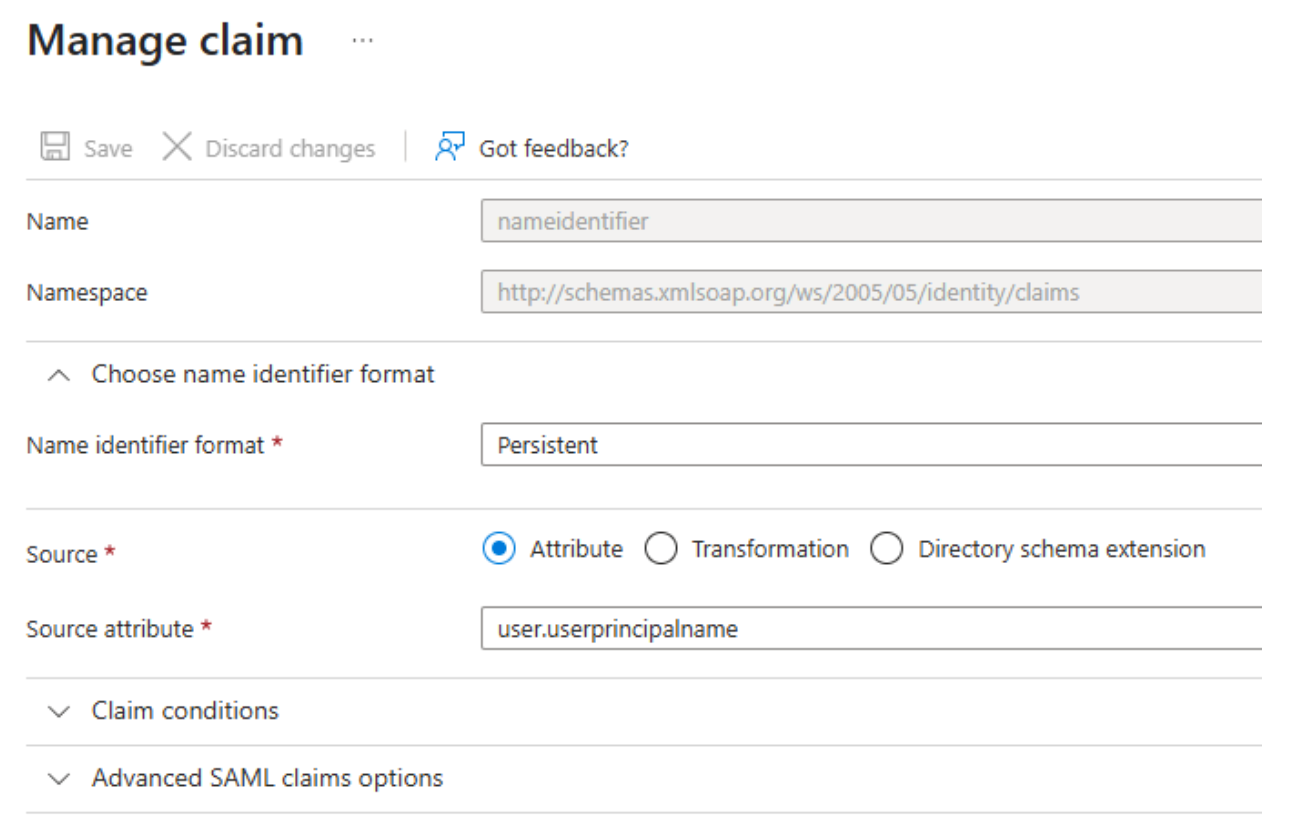This screenshot has height=838, width=1292.
Task: Click the Save floppy disk icon
Action: point(55,147)
